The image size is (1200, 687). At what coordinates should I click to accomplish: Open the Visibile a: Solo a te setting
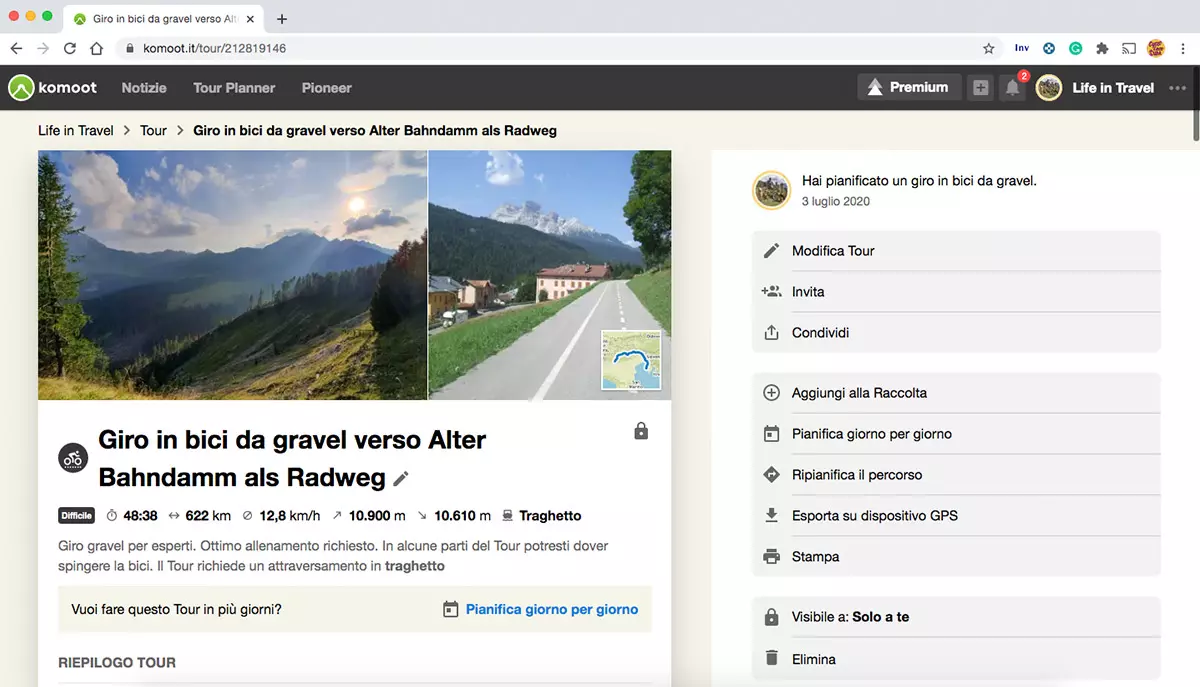point(956,617)
